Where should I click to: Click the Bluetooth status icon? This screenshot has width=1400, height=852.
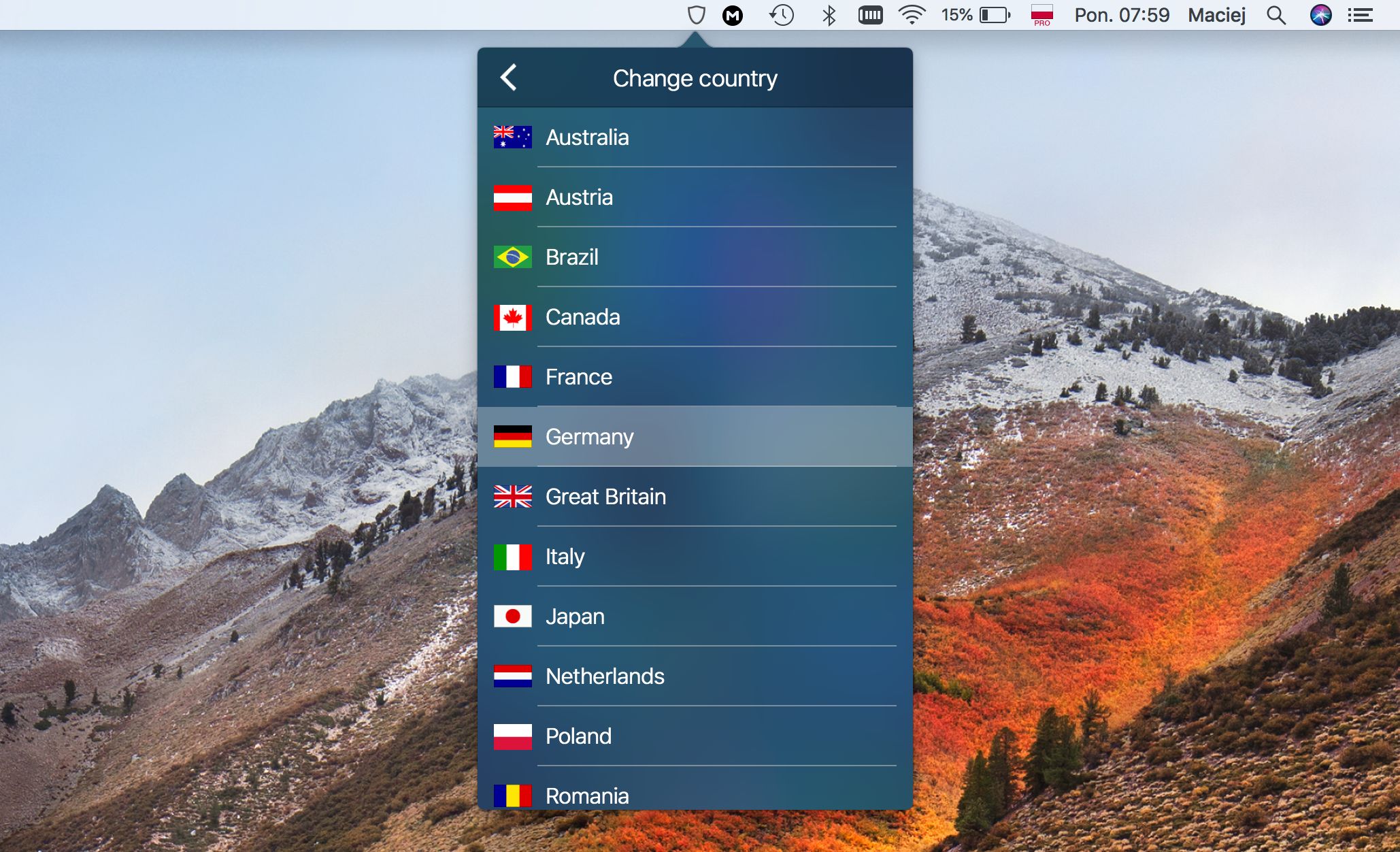[829, 15]
